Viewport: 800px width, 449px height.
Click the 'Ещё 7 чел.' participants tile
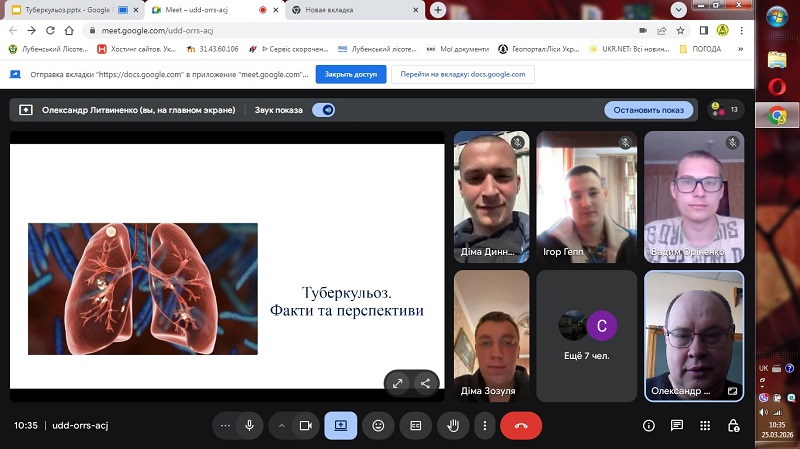click(586, 335)
